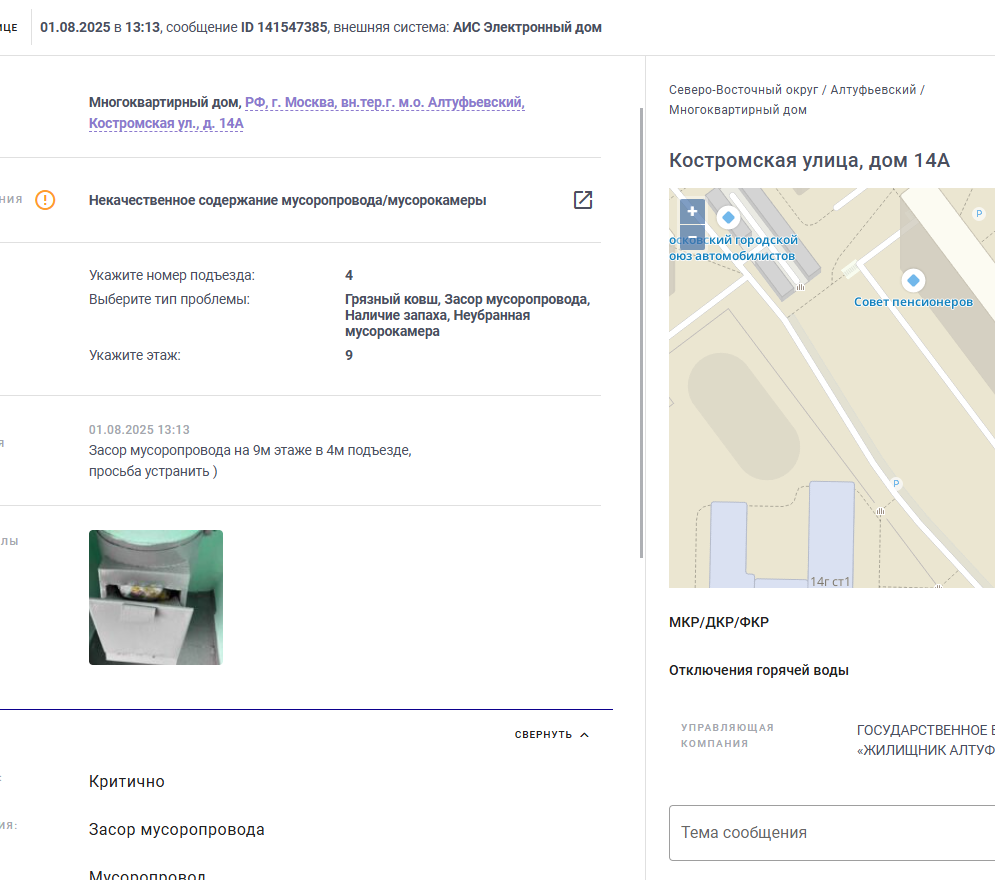Collapse the section with СВЕРНУТЬ chevron

[551, 735]
